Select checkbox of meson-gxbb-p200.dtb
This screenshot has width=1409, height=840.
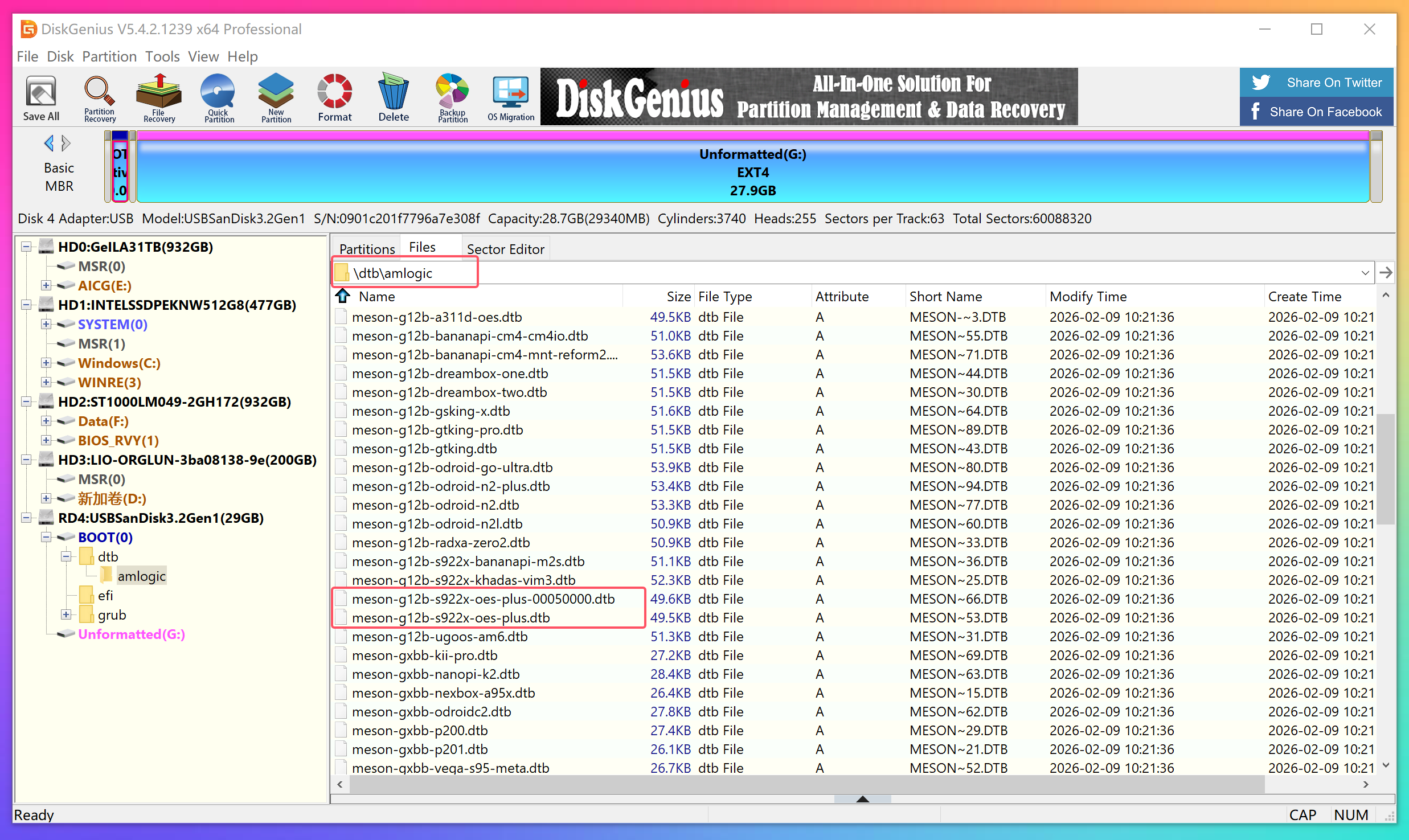[x=341, y=731]
